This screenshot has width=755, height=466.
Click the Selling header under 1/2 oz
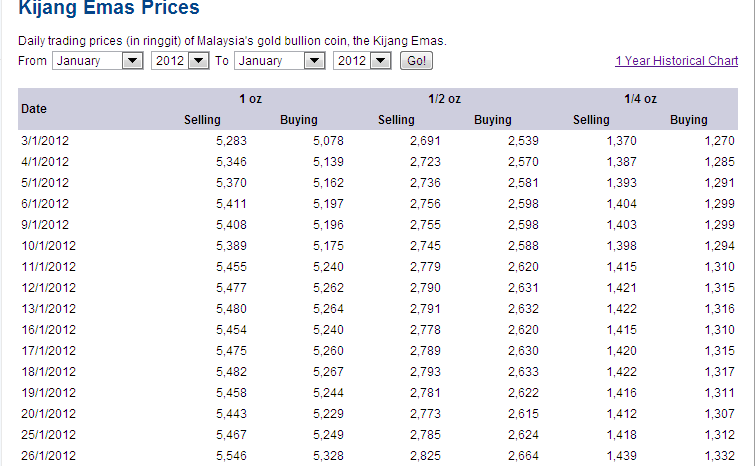tap(396, 120)
